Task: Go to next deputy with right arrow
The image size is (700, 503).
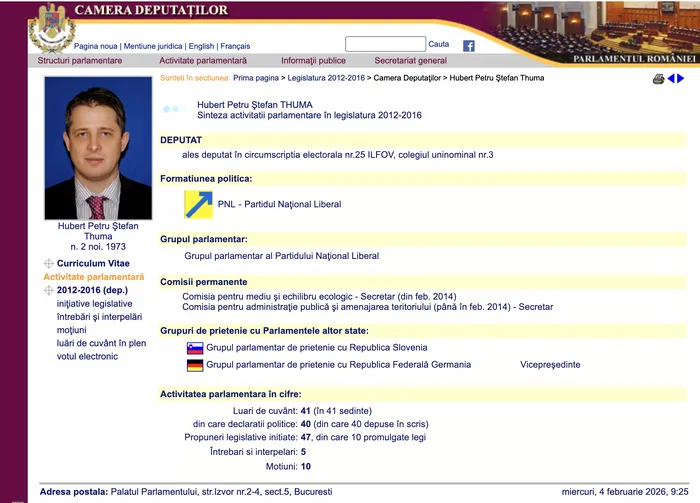Action: 682,79
